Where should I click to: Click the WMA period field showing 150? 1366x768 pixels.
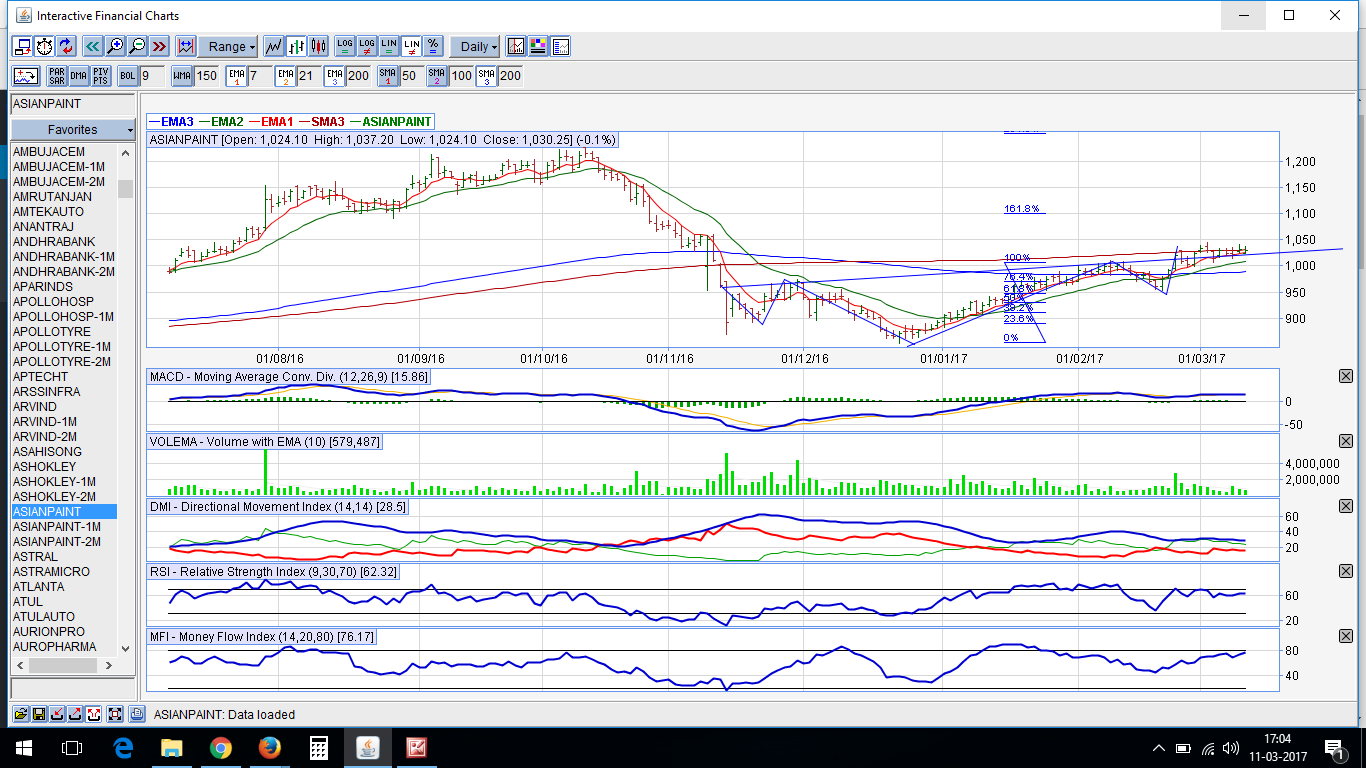(207, 76)
